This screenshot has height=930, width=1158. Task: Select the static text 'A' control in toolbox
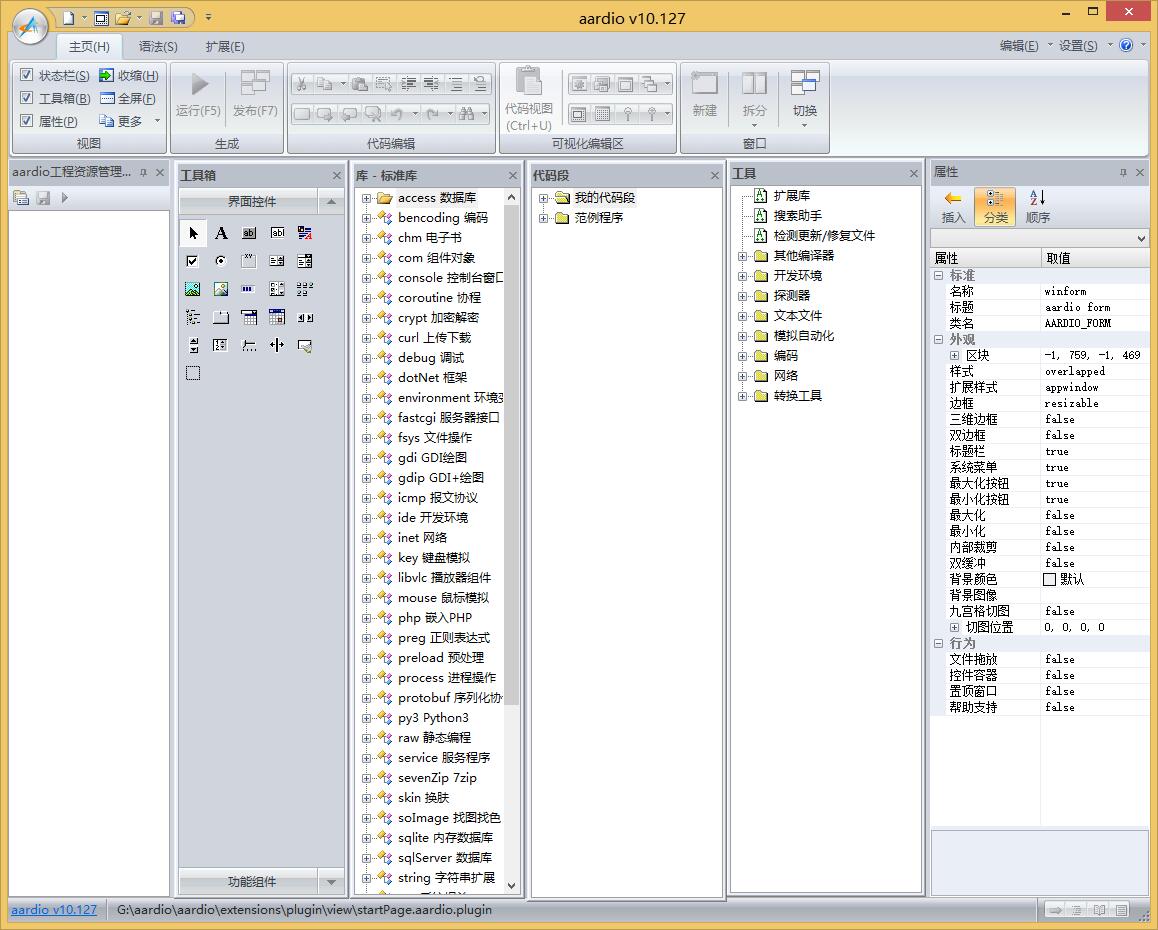[x=221, y=233]
